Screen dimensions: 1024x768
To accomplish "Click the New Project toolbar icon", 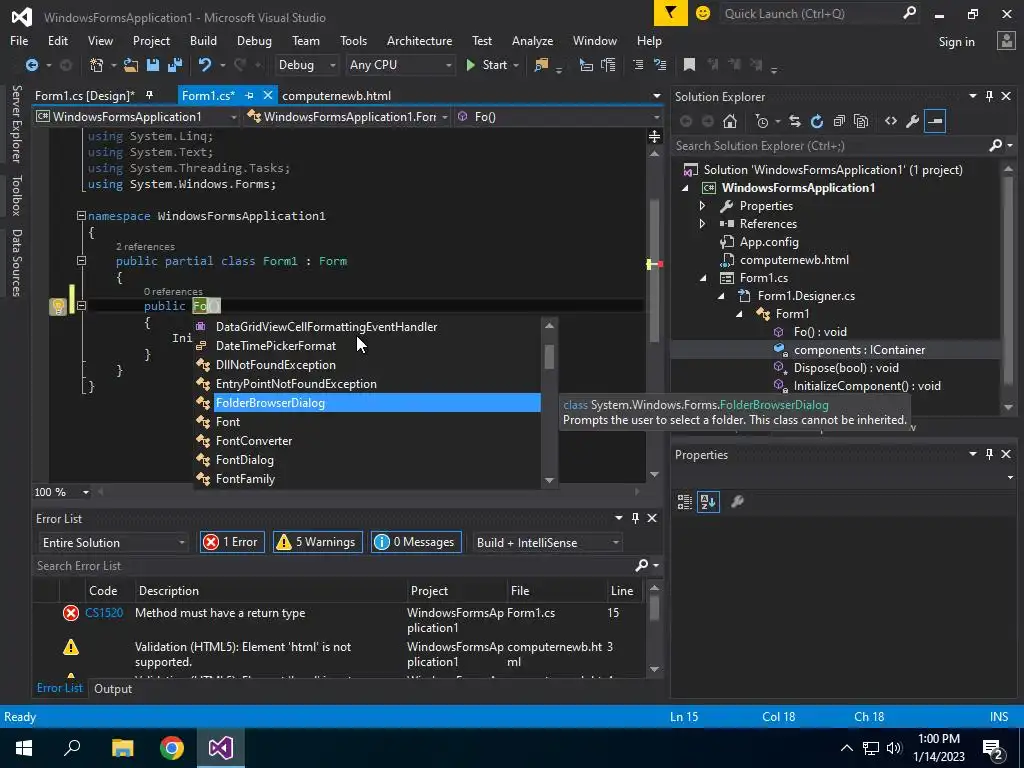I will point(97,65).
